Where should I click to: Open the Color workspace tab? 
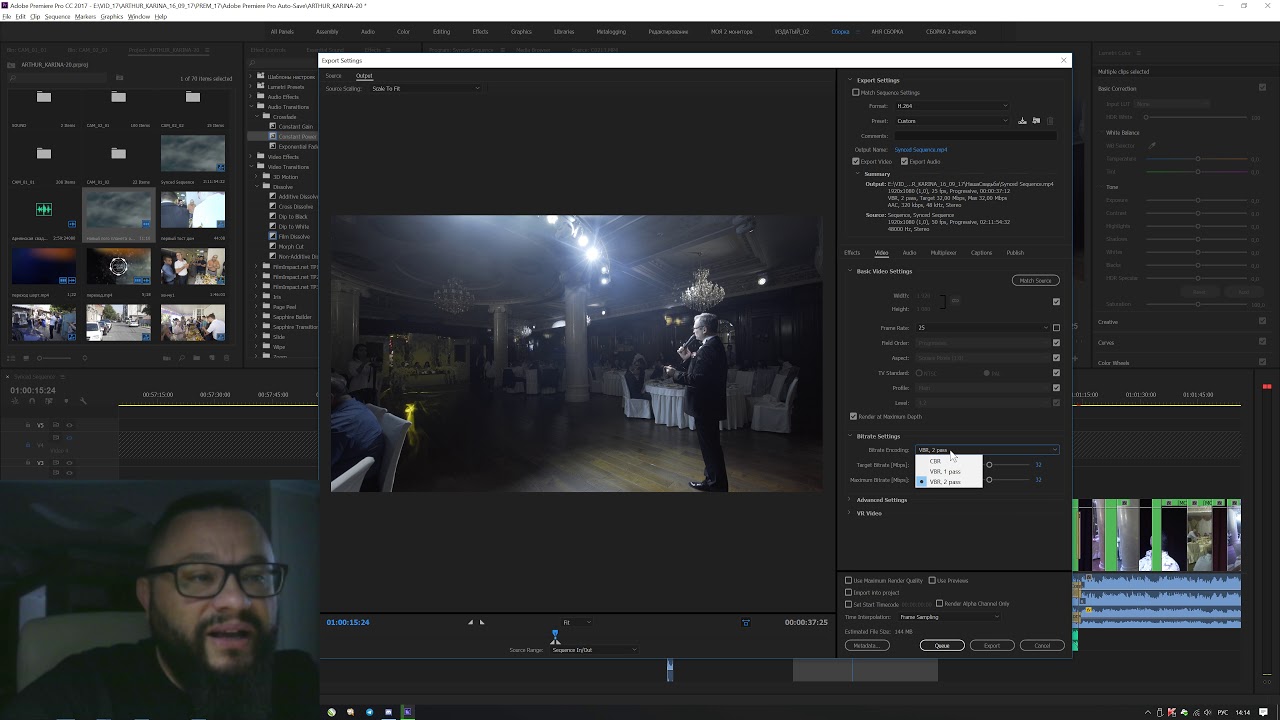[x=403, y=32]
